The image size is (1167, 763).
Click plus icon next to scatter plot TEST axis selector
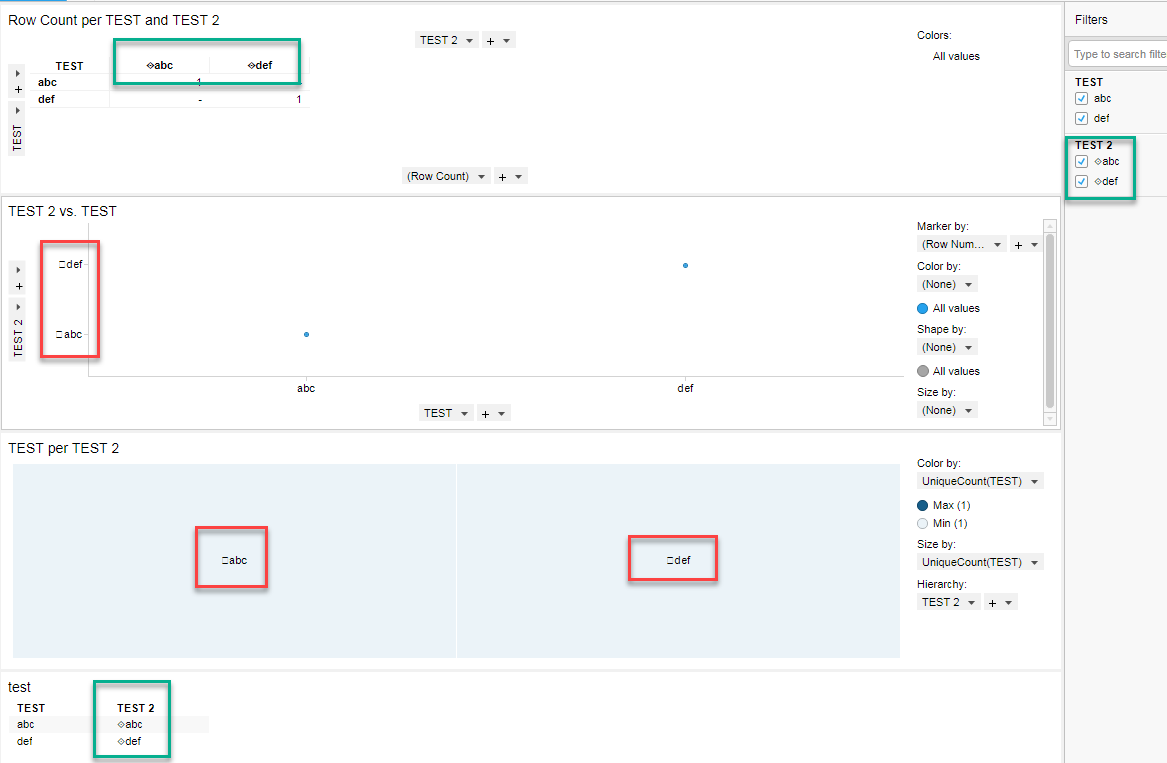tap(485, 413)
